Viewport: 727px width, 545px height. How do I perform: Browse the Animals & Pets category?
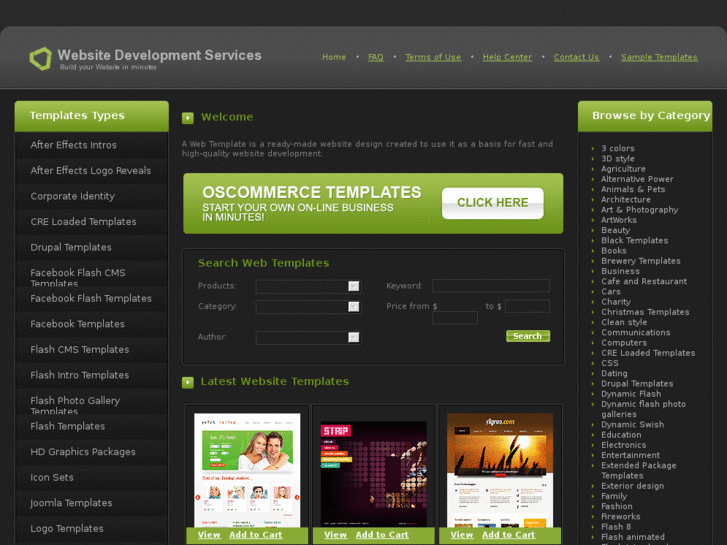[633, 189]
